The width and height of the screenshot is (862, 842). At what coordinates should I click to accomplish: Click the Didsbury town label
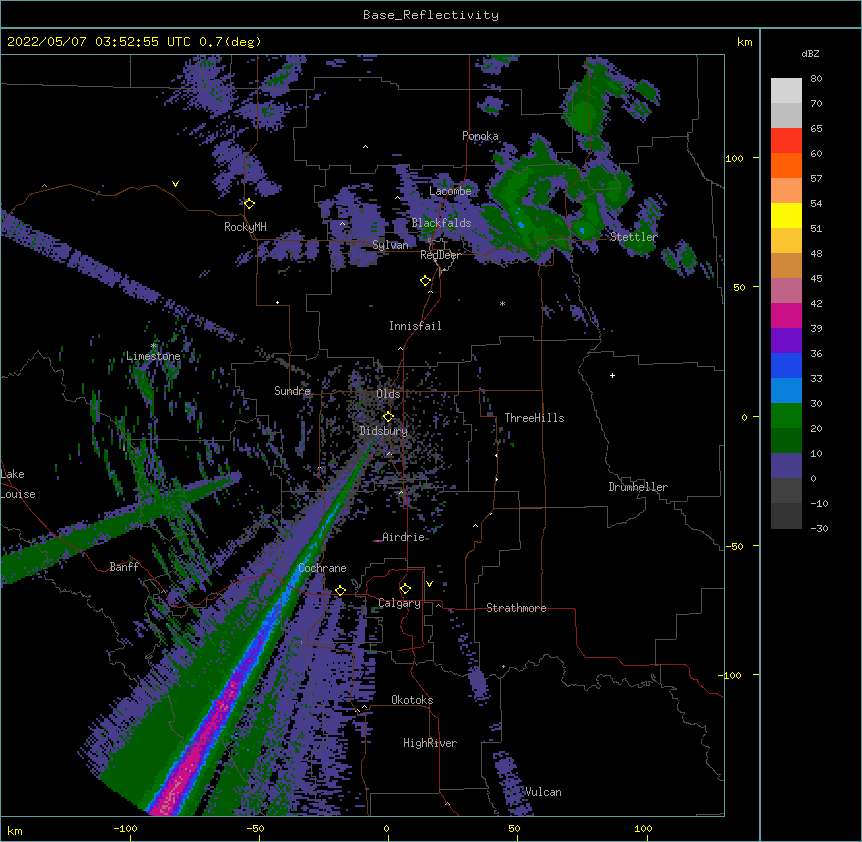384,431
